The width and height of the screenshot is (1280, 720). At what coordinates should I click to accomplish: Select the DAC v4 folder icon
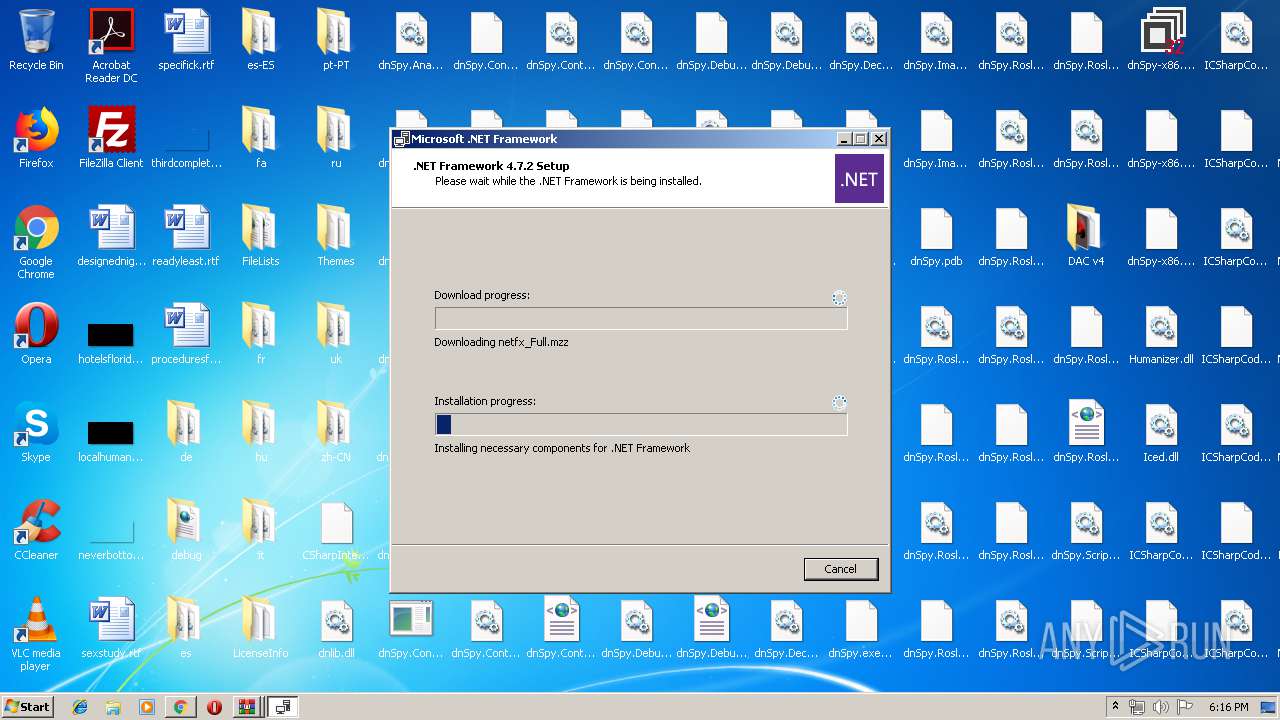1086,237
